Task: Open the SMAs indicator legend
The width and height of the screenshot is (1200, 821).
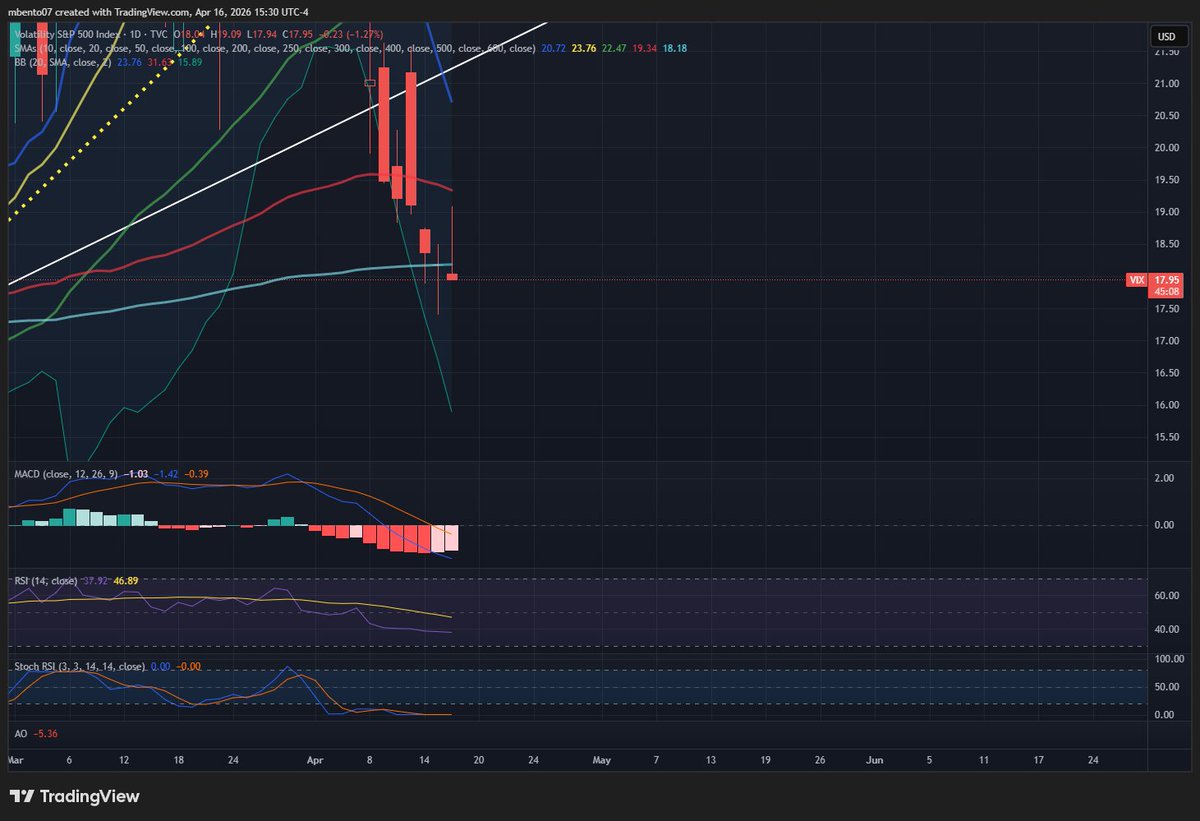Action: [x=273, y=48]
